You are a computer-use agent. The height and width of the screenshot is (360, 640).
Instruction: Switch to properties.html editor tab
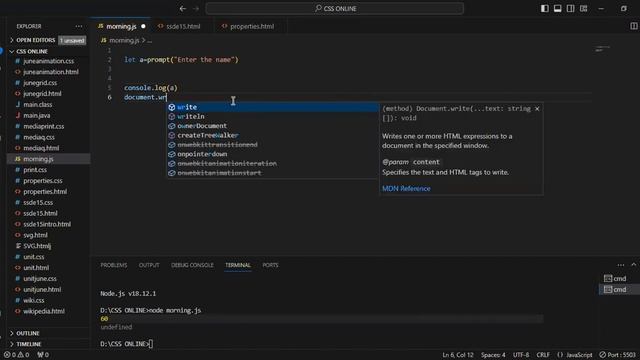coord(251,26)
